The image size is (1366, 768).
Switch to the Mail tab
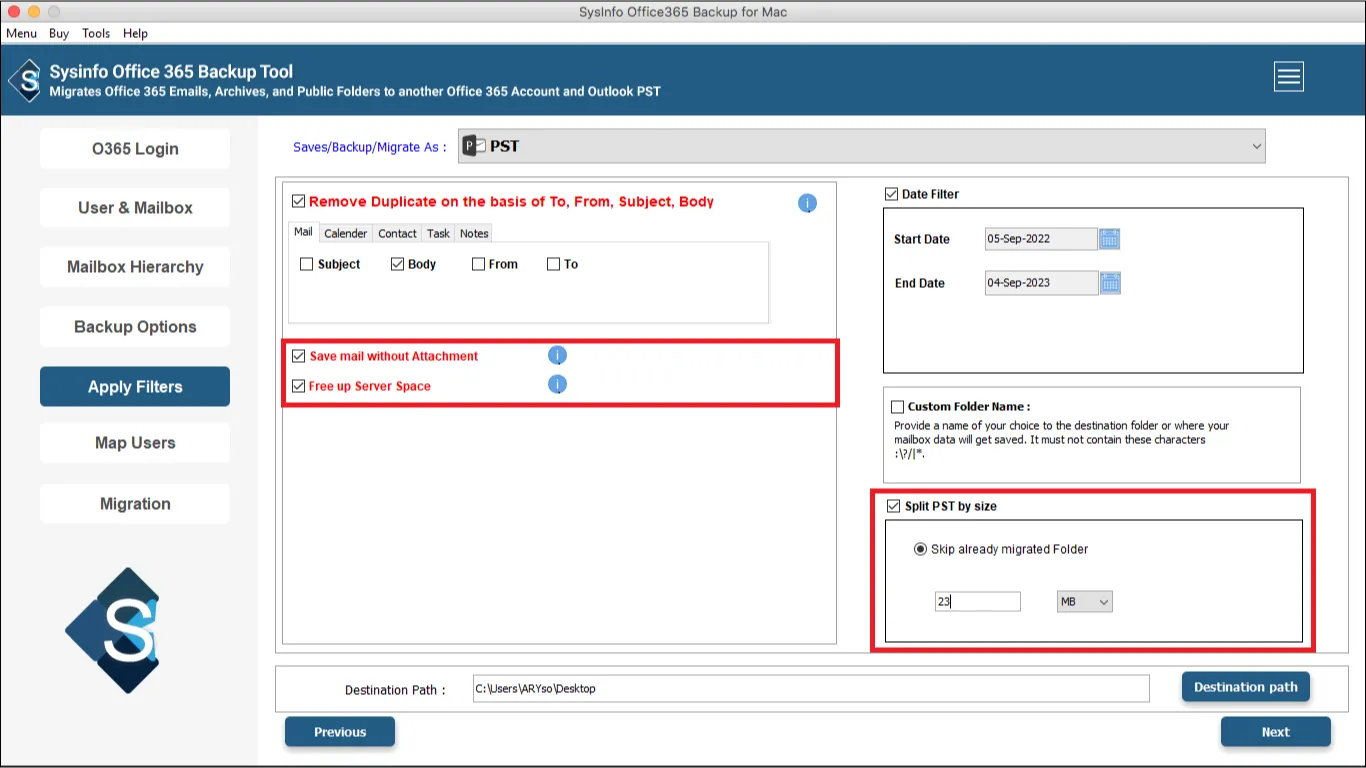point(303,232)
